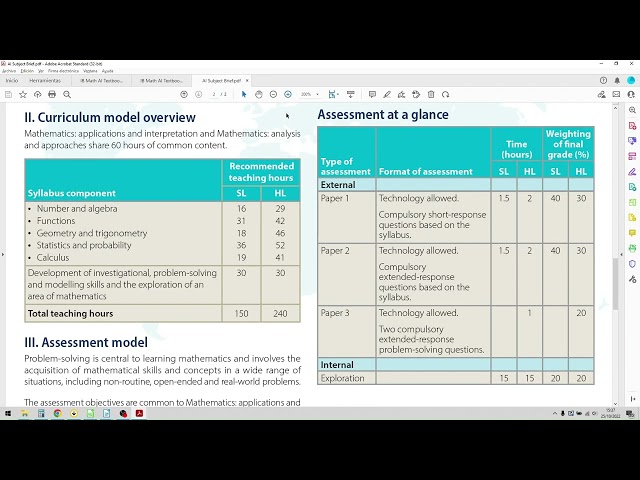
Task: Click scrollbar up arrow
Action: coord(616,108)
